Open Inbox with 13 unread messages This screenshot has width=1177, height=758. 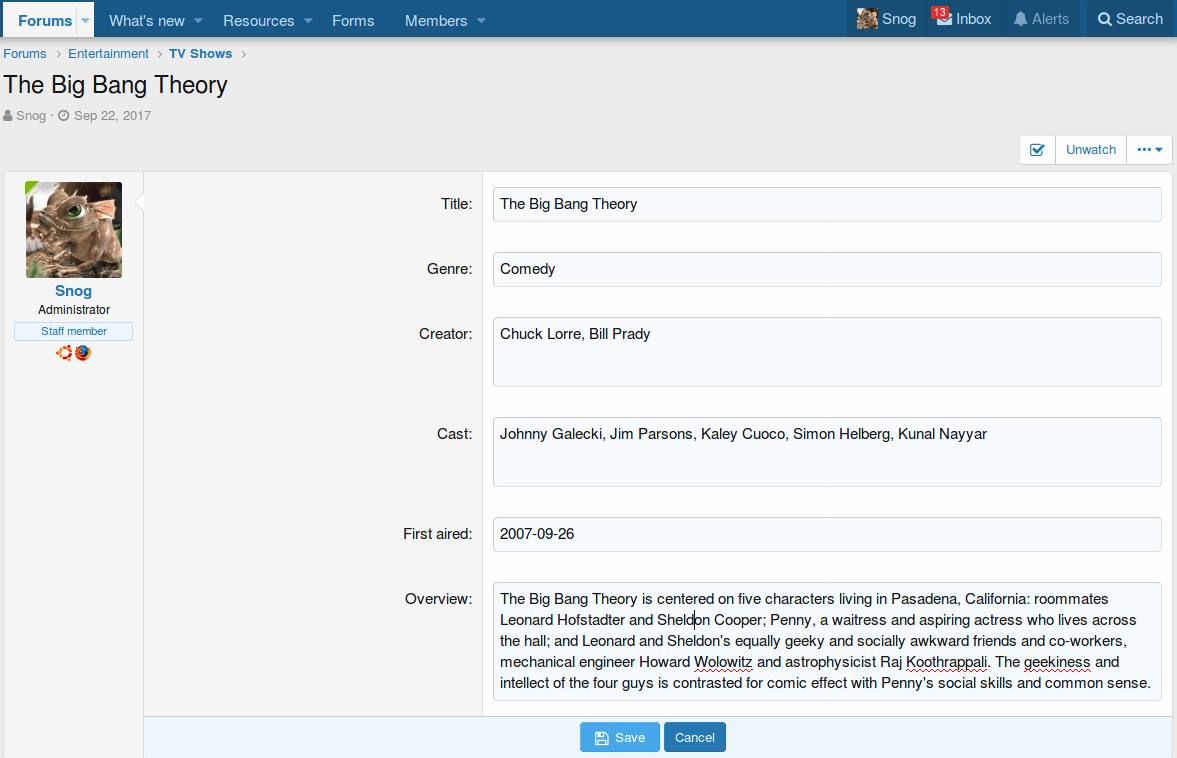click(x=964, y=19)
